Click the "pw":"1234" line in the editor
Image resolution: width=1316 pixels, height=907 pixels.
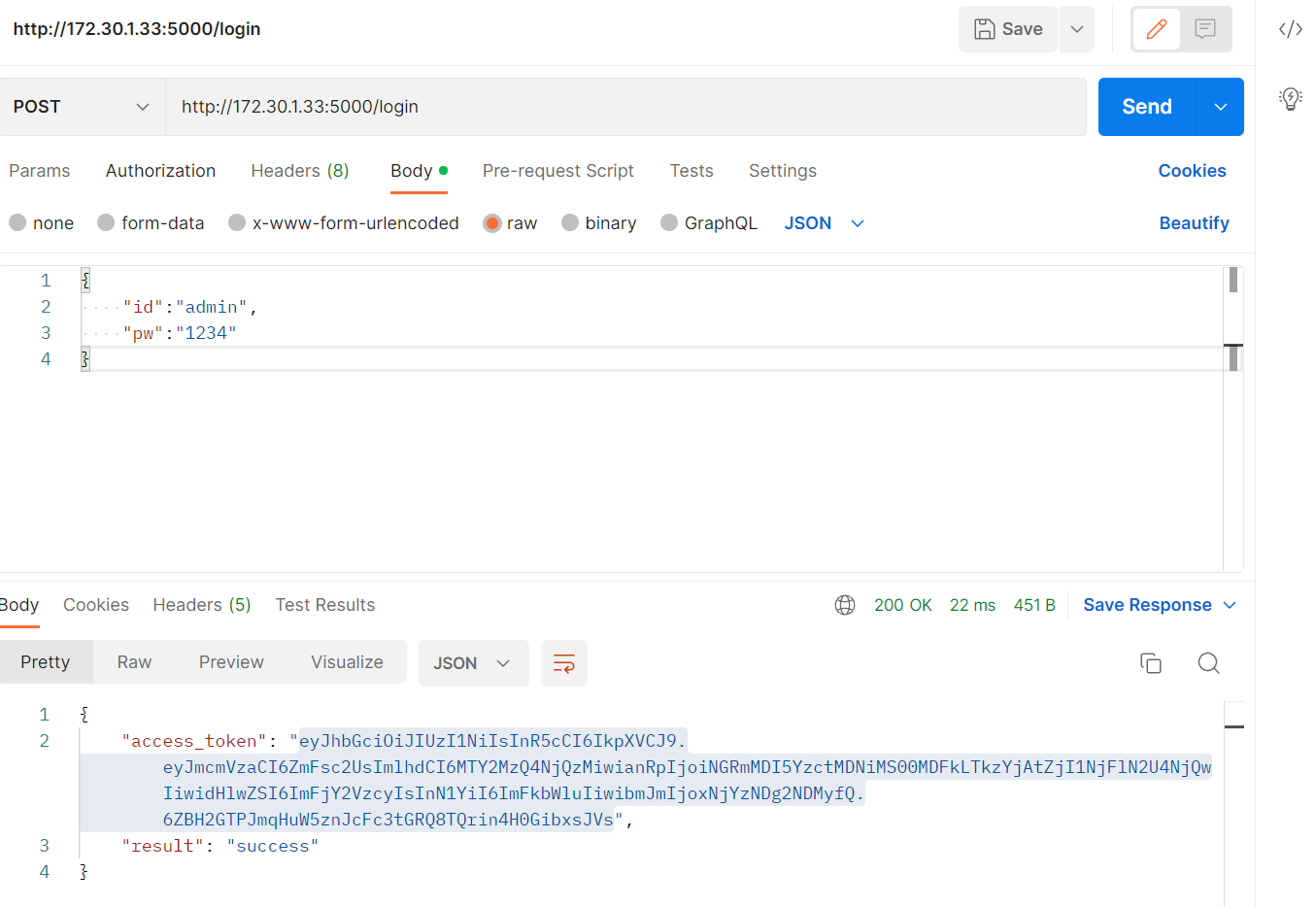[180, 333]
